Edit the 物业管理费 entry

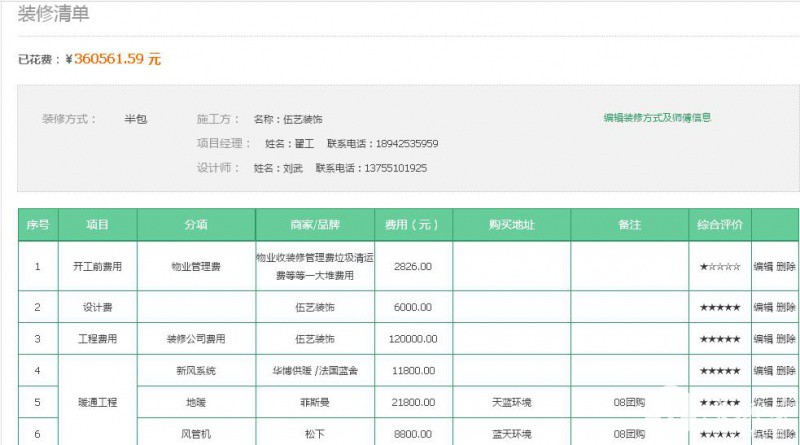coord(763,267)
